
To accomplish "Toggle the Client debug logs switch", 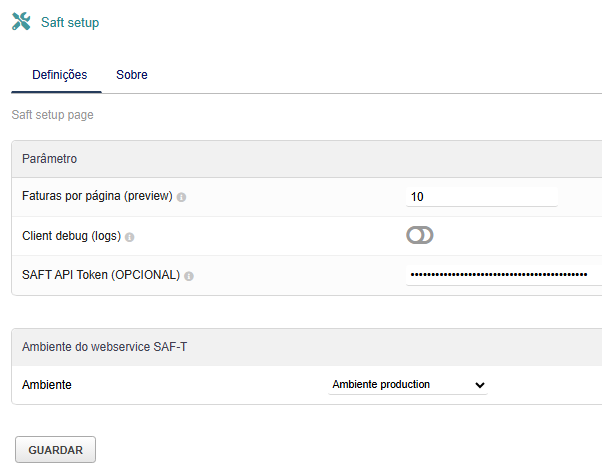I will pos(420,235).
